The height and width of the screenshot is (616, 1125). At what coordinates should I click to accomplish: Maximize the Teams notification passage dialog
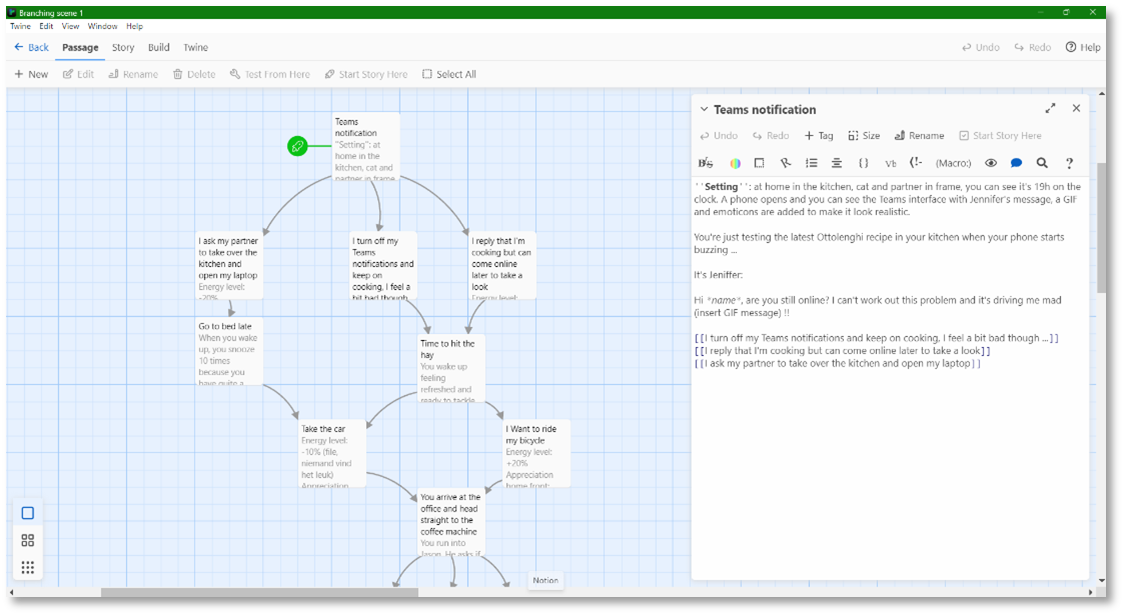click(x=1050, y=108)
